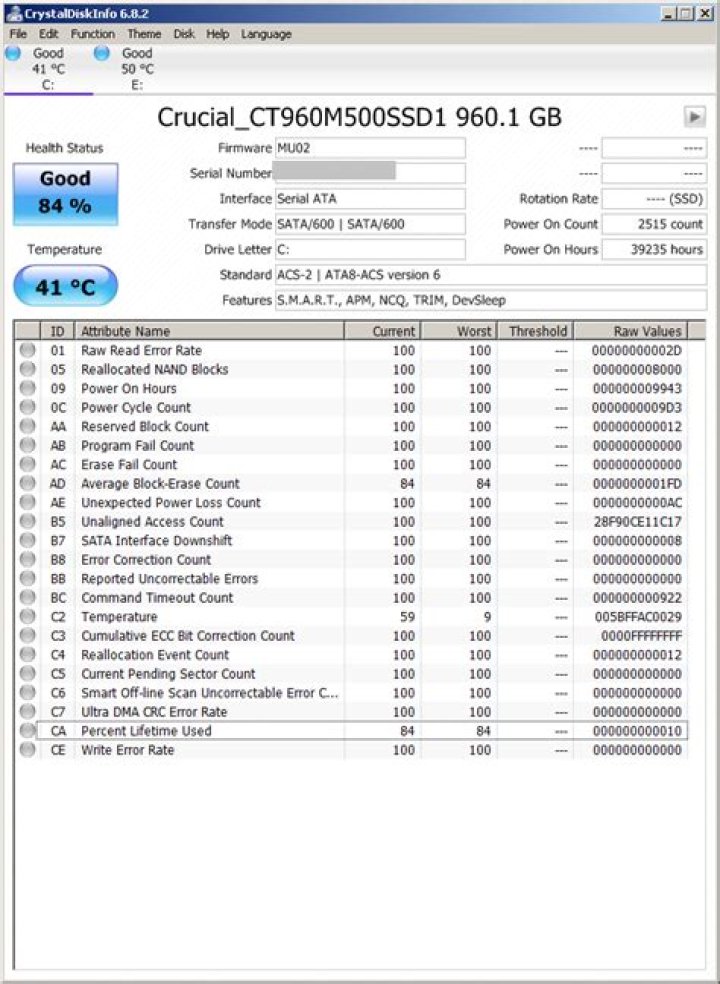Click status icon for Reserved Block Count
720x984 pixels.
click(27, 427)
